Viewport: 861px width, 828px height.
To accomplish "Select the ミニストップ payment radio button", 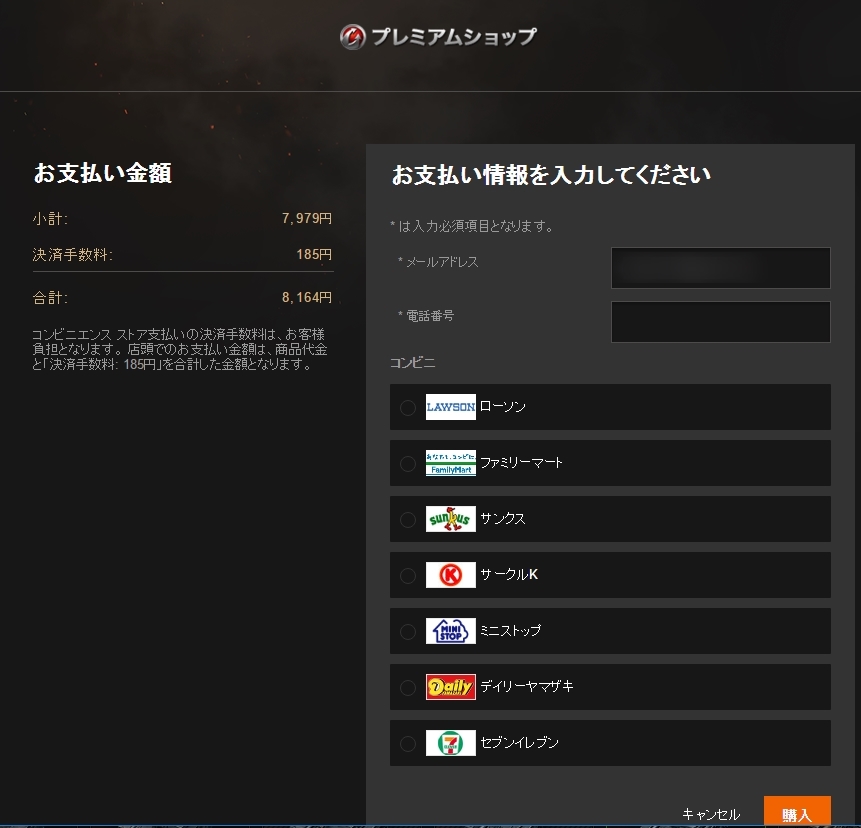I will coord(408,631).
